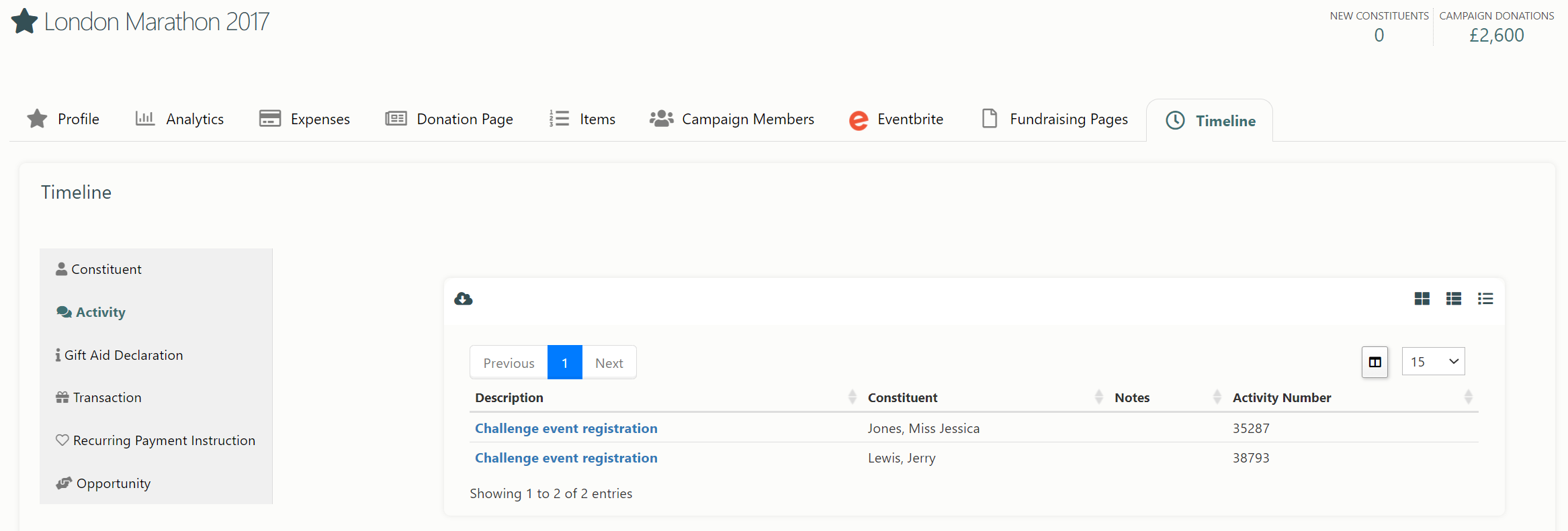Click the Expenses card icon
This screenshot has width=1568, height=531.
[x=270, y=118]
